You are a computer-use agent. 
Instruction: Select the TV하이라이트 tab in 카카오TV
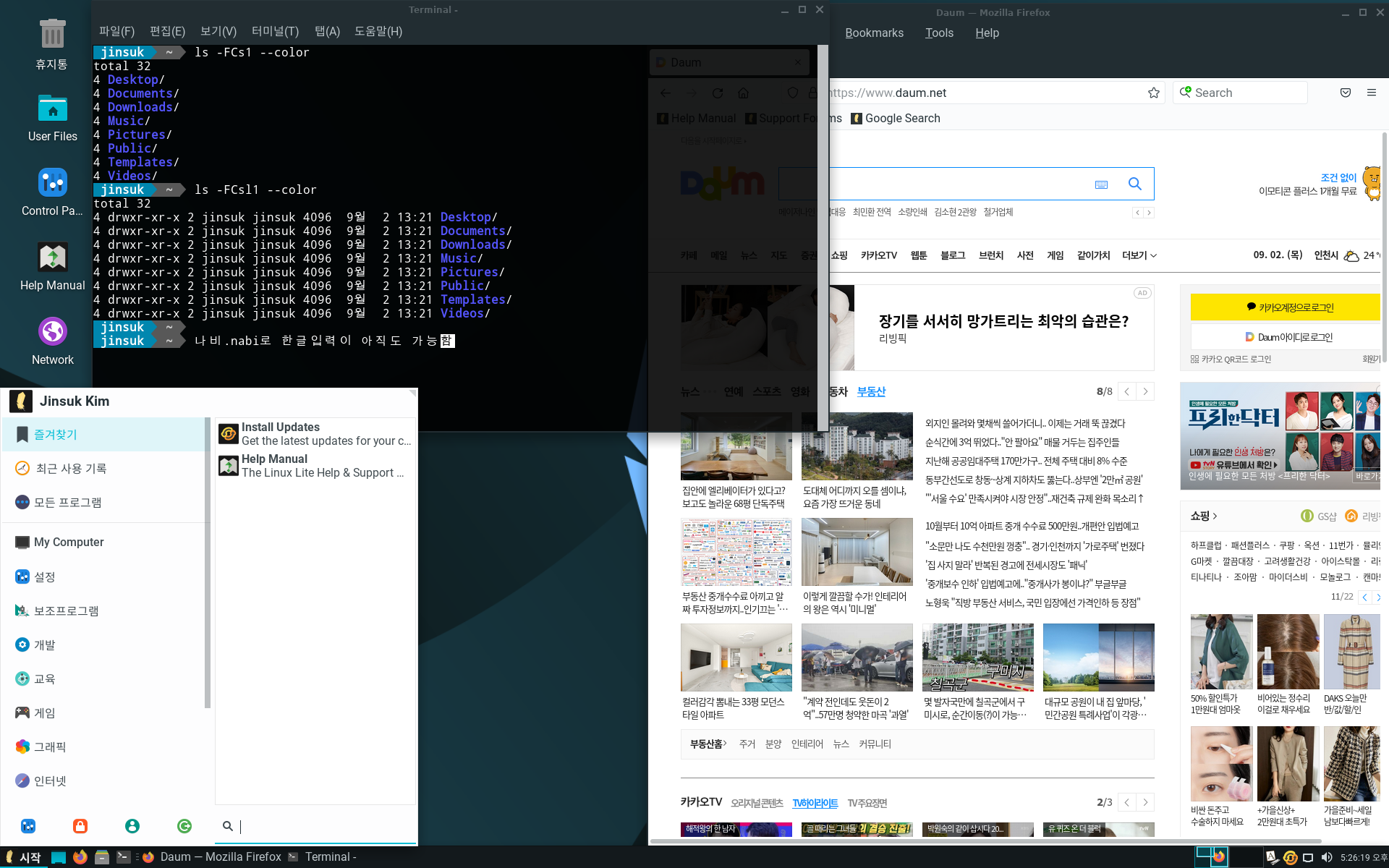(815, 803)
